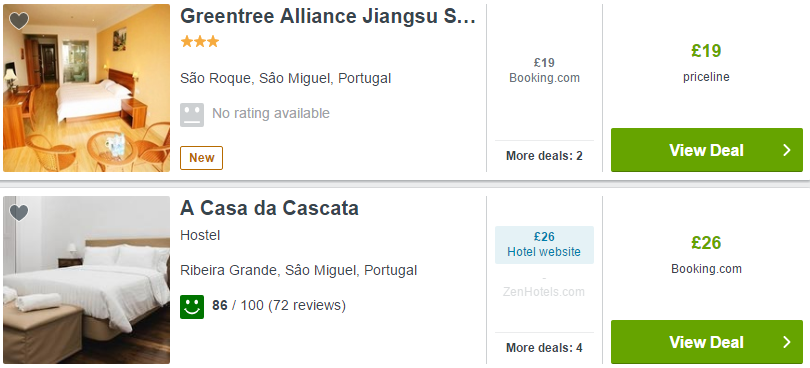Open the A Casa da Cascata title link
The image size is (810, 368).
tap(269, 208)
